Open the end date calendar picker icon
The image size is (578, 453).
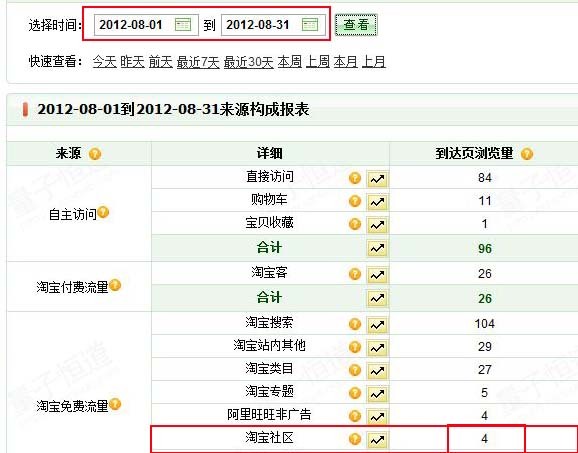[x=310, y=25]
